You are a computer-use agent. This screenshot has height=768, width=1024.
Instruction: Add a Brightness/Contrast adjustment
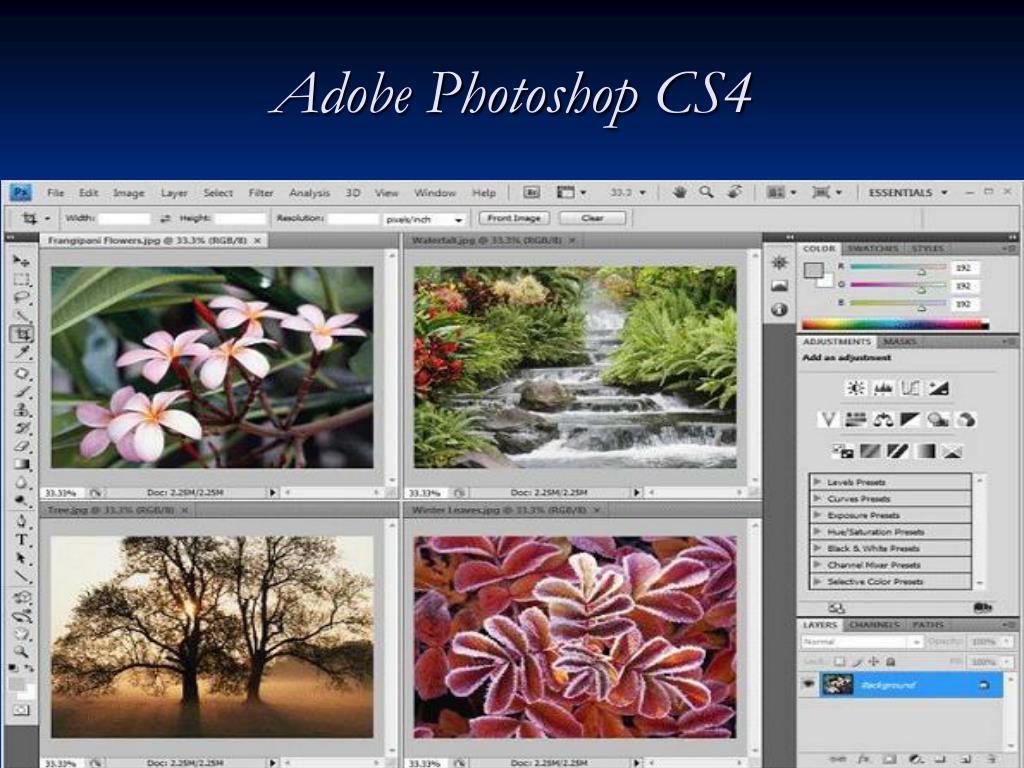tap(855, 389)
